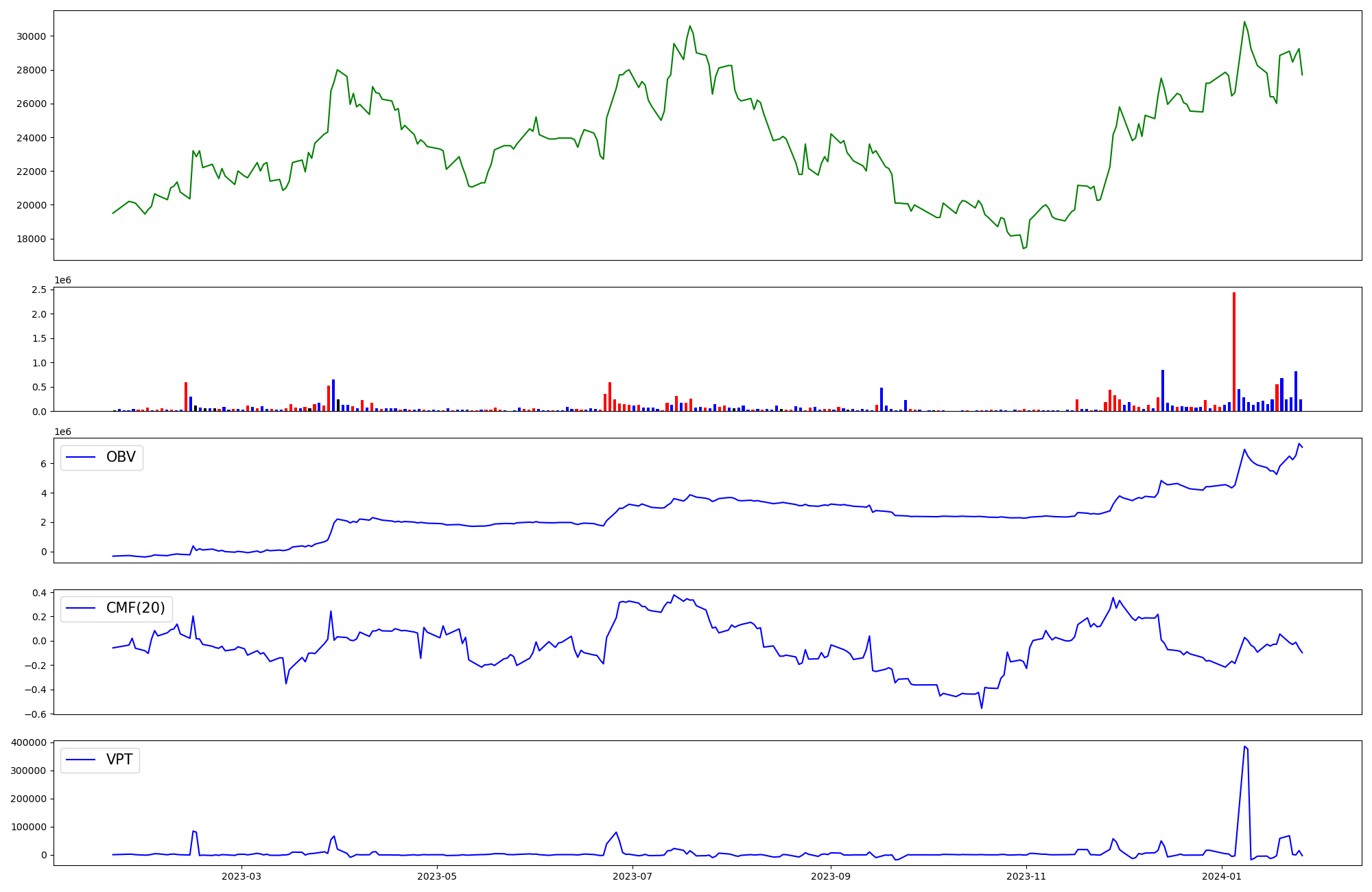Screen dimensions: 1372x892
Task: Click the OBV legend blue line sample
Action: [81, 457]
